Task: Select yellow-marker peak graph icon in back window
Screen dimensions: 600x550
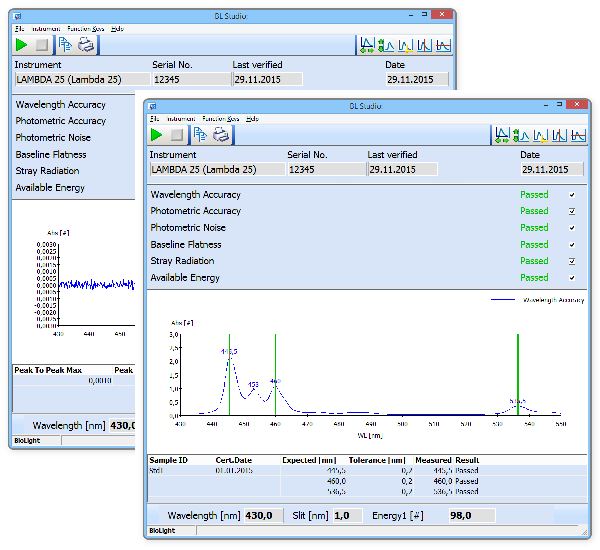Action: [x=405, y=45]
